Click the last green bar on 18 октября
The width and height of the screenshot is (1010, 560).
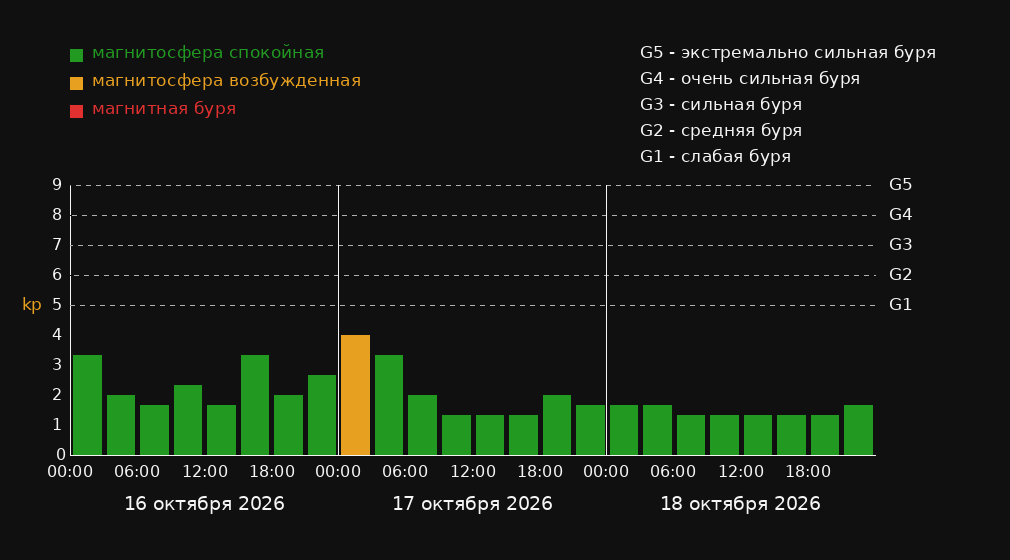[858, 430]
